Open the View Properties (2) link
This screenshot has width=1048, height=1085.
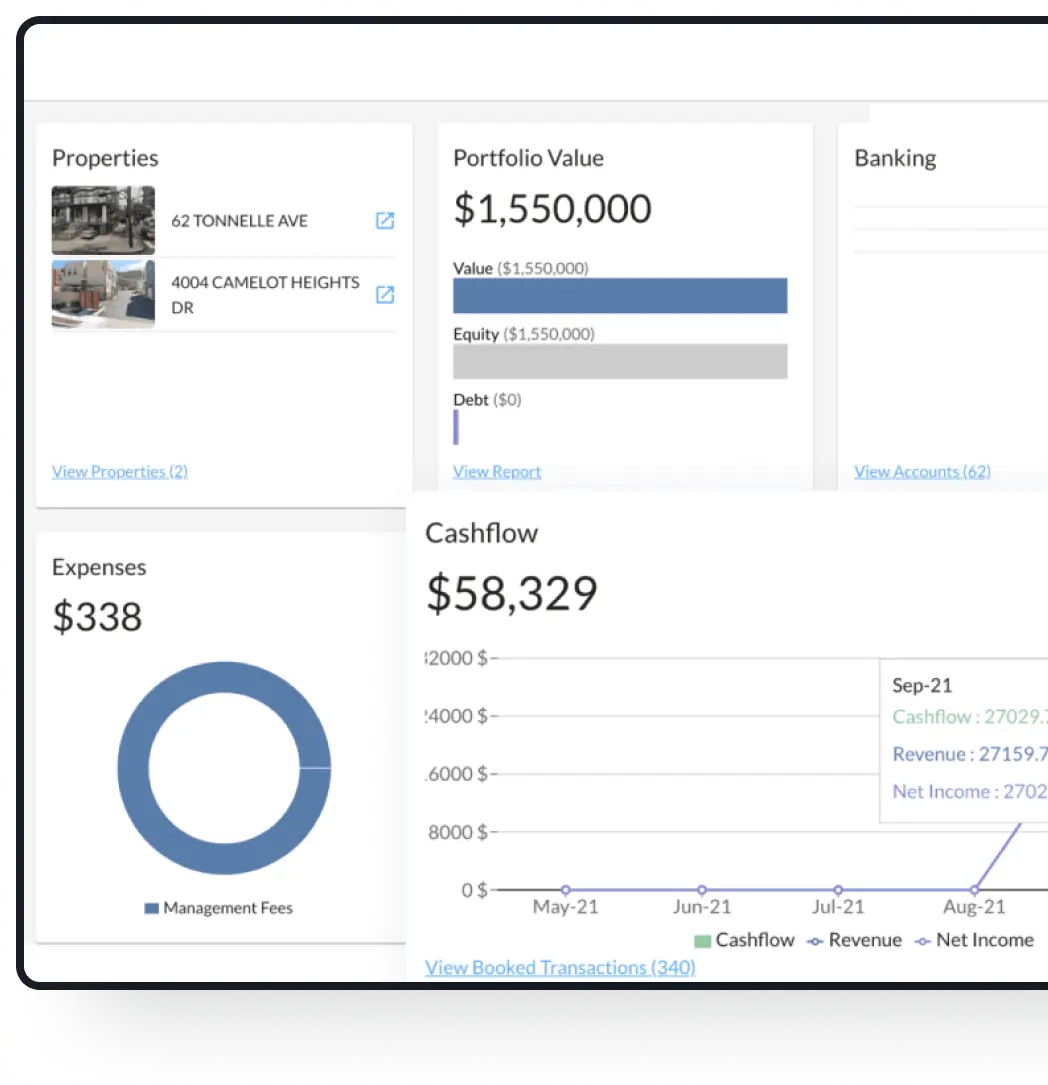(119, 472)
